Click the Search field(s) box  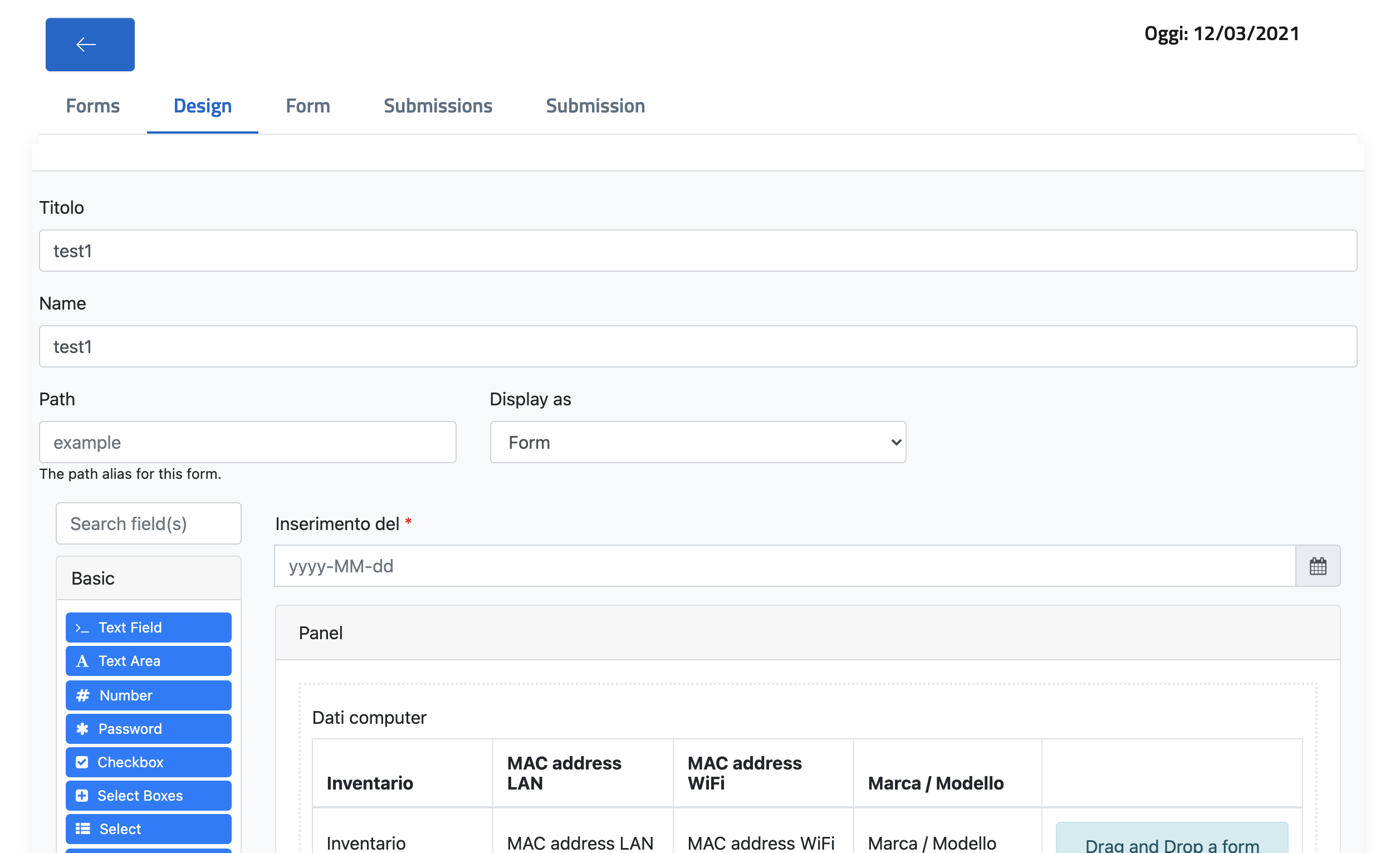coord(148,523)
